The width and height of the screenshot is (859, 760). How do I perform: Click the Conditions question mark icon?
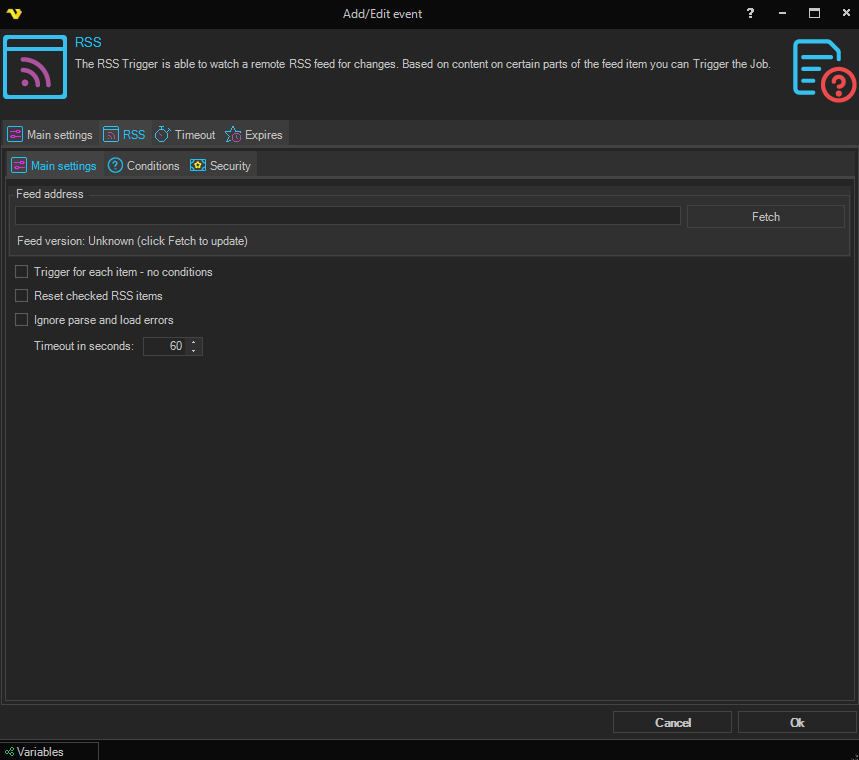(115, 166)
